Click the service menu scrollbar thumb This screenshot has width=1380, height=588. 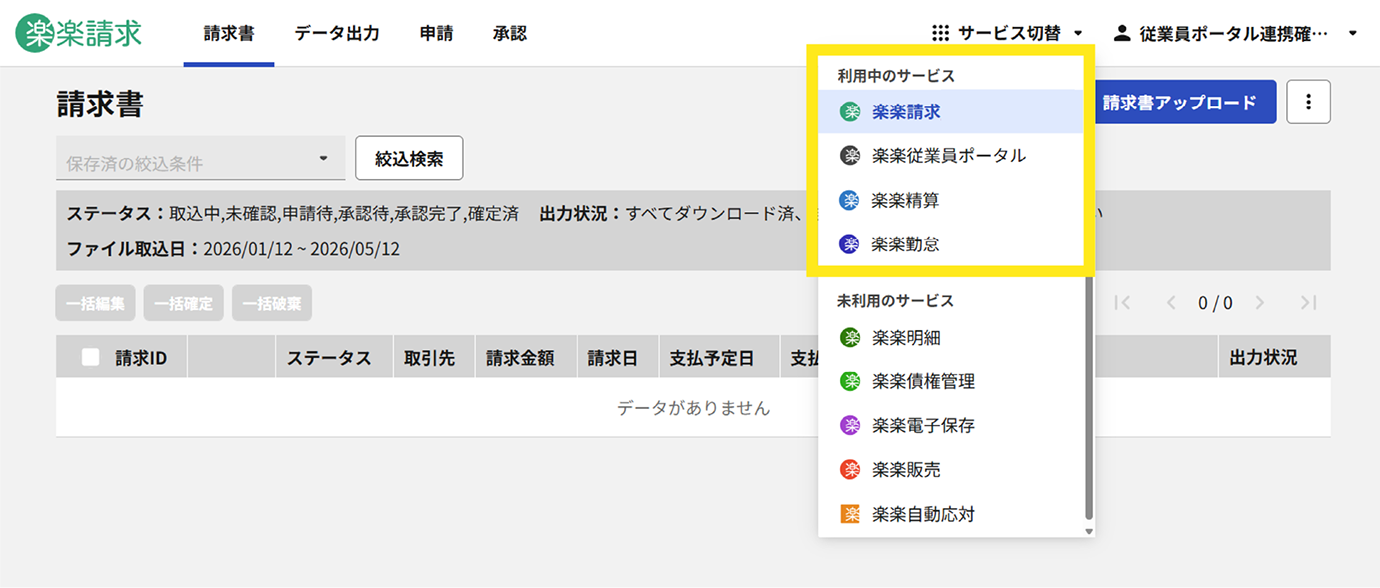(x=1089, y=398)
